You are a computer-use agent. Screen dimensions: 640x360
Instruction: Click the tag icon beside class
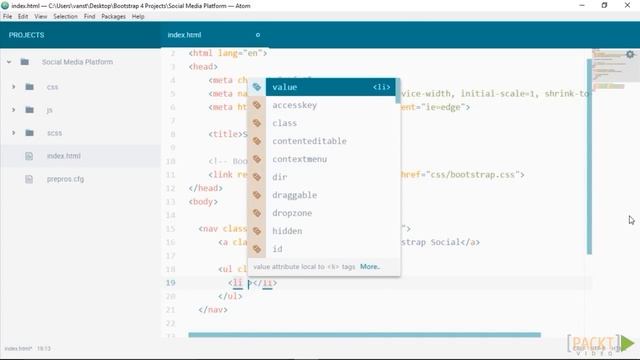point(257,123)
